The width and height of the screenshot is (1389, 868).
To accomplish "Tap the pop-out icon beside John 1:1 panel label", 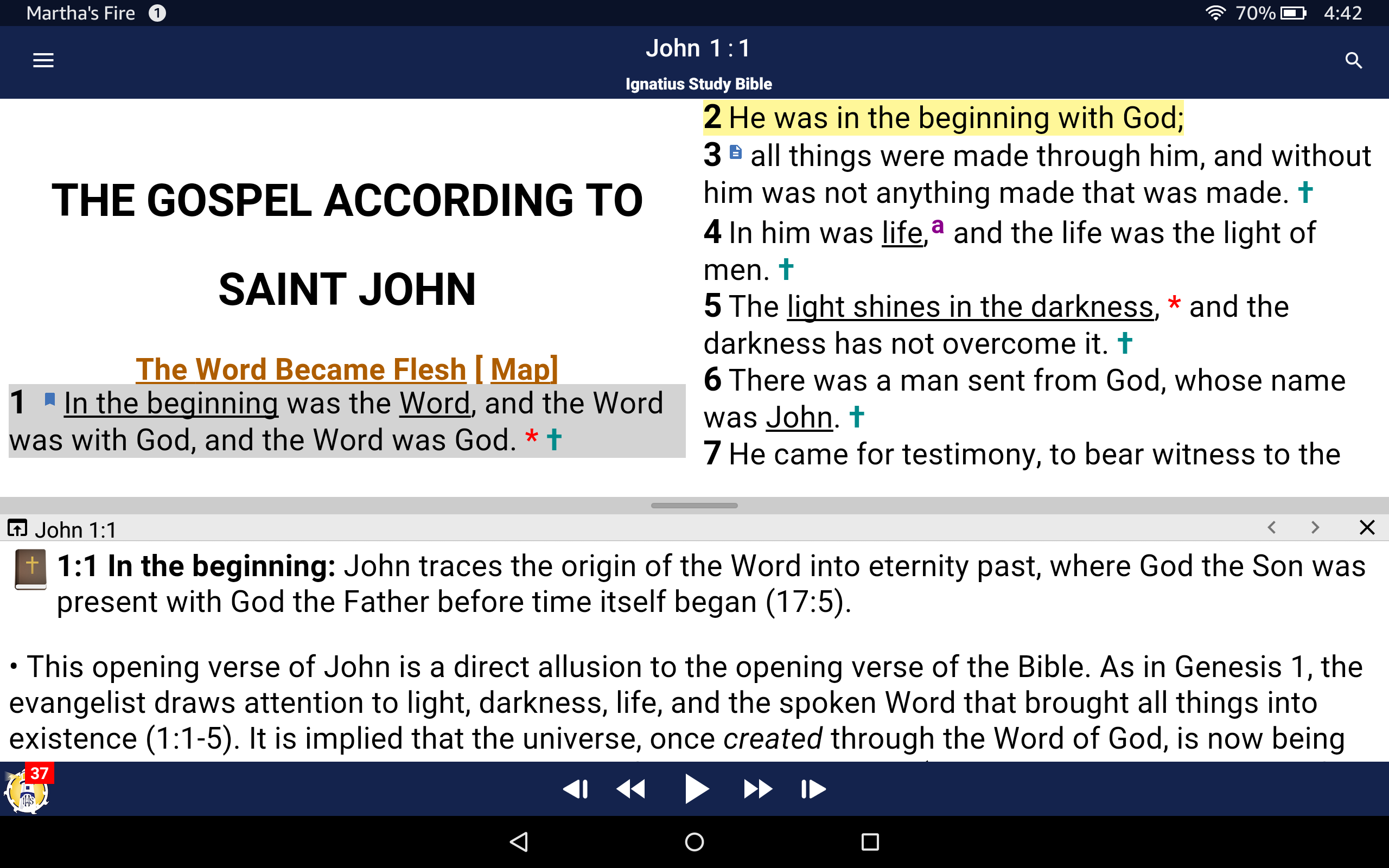I will [17, 527].
